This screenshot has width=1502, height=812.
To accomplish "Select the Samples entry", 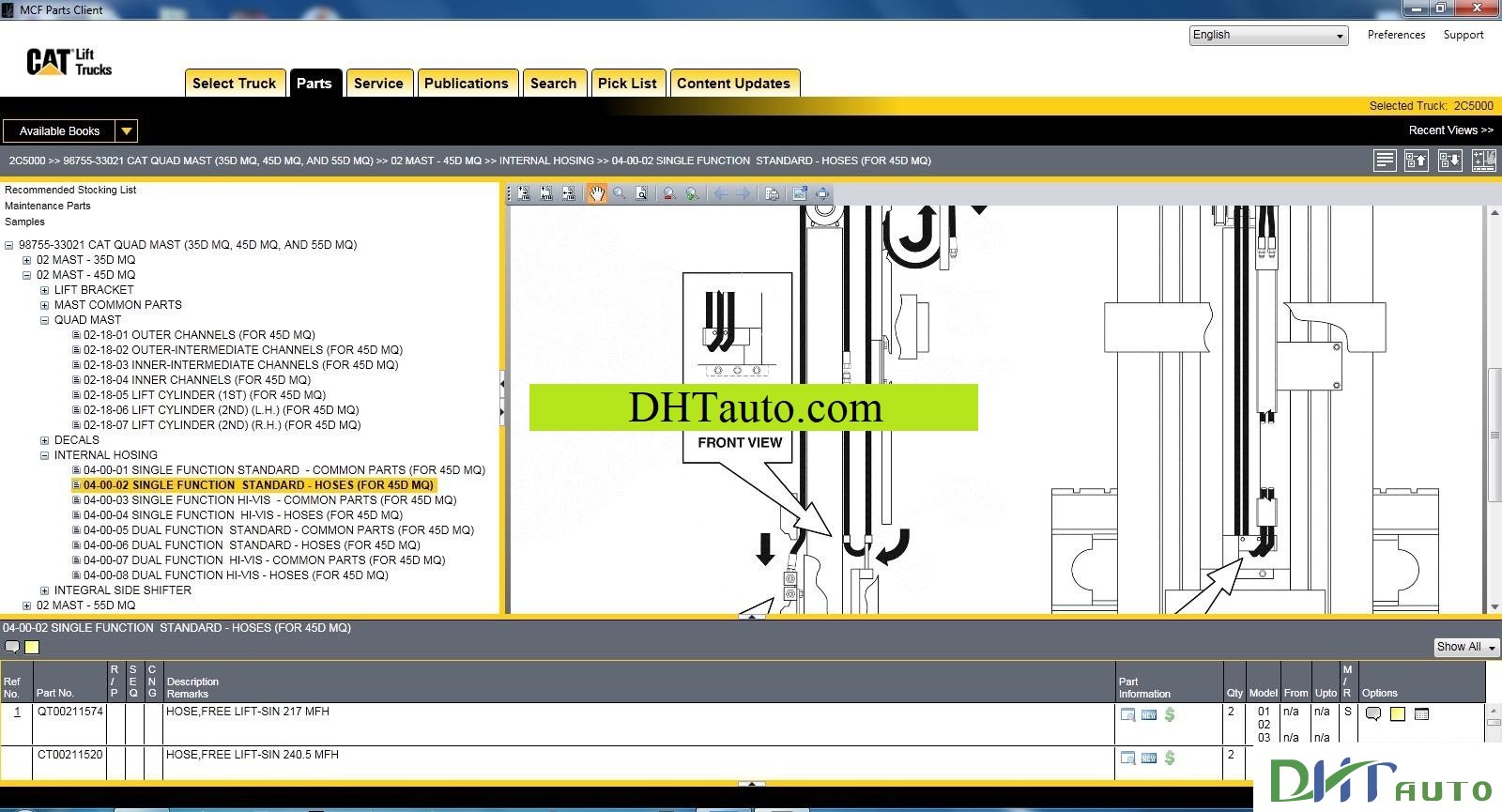I will [24, 222].
